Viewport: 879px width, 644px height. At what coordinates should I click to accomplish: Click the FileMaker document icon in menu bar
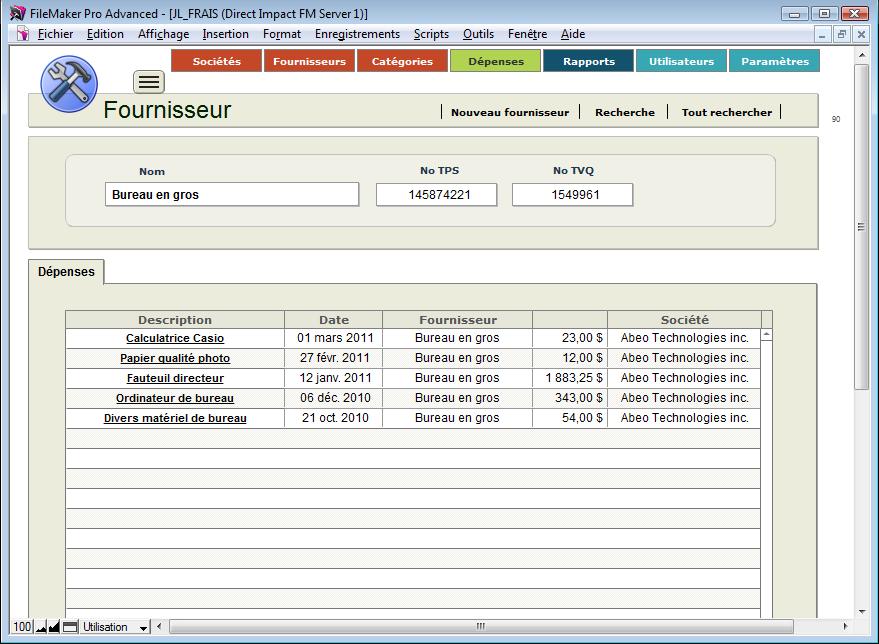click(x=22, y=34)
